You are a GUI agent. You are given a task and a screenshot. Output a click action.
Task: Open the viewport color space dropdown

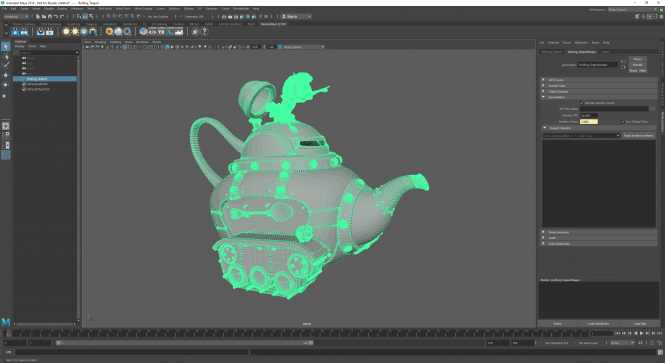click(x=303, y=47)
